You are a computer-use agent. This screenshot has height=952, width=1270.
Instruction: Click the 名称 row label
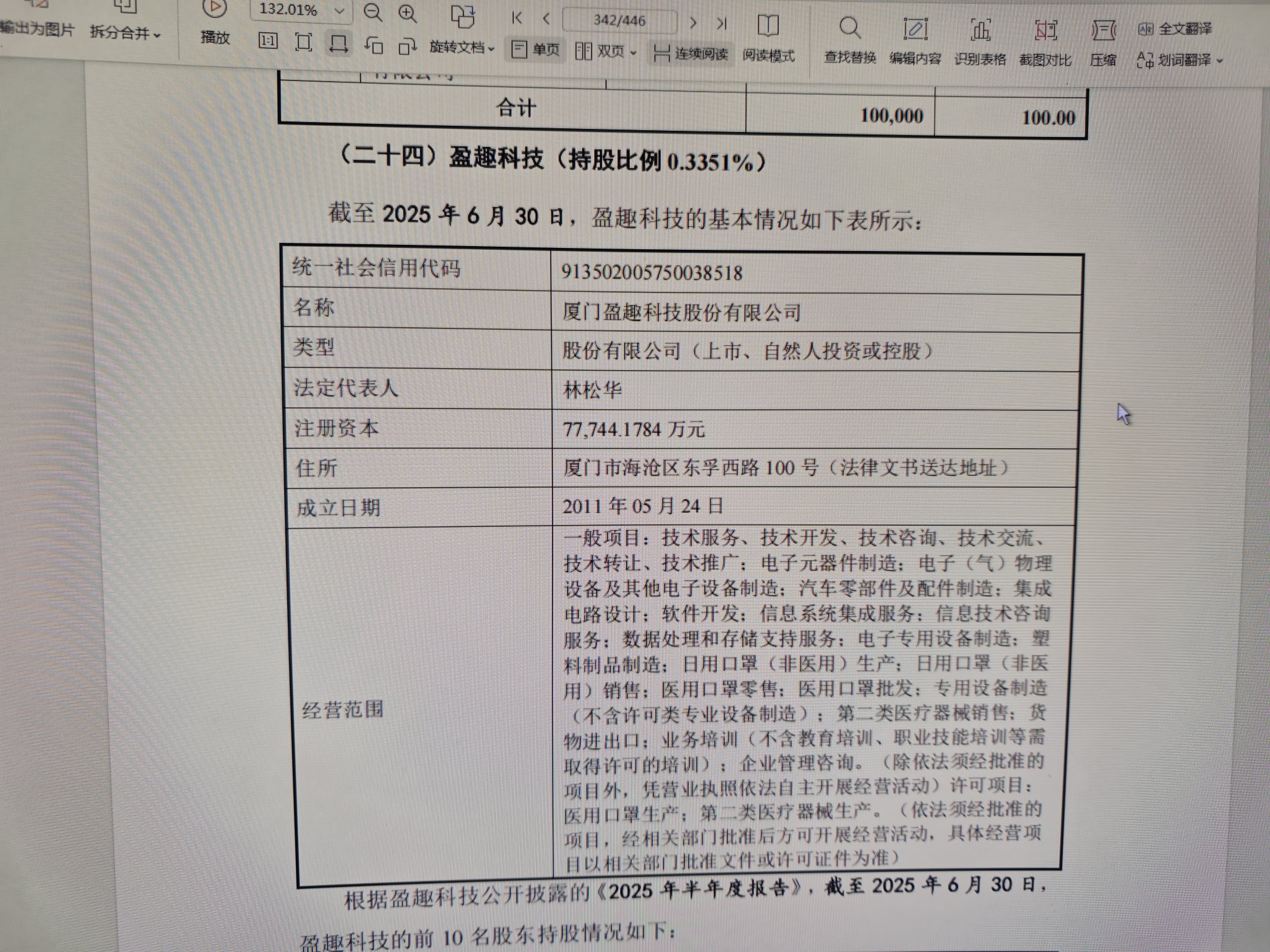[x=314, y=307]
